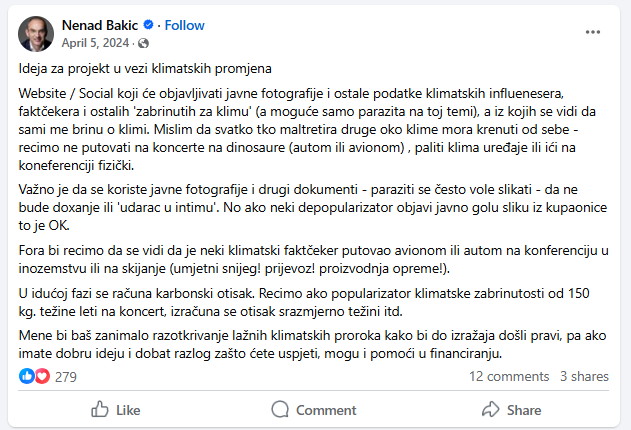Click the speech bubble comment icon

coord(280,409)
